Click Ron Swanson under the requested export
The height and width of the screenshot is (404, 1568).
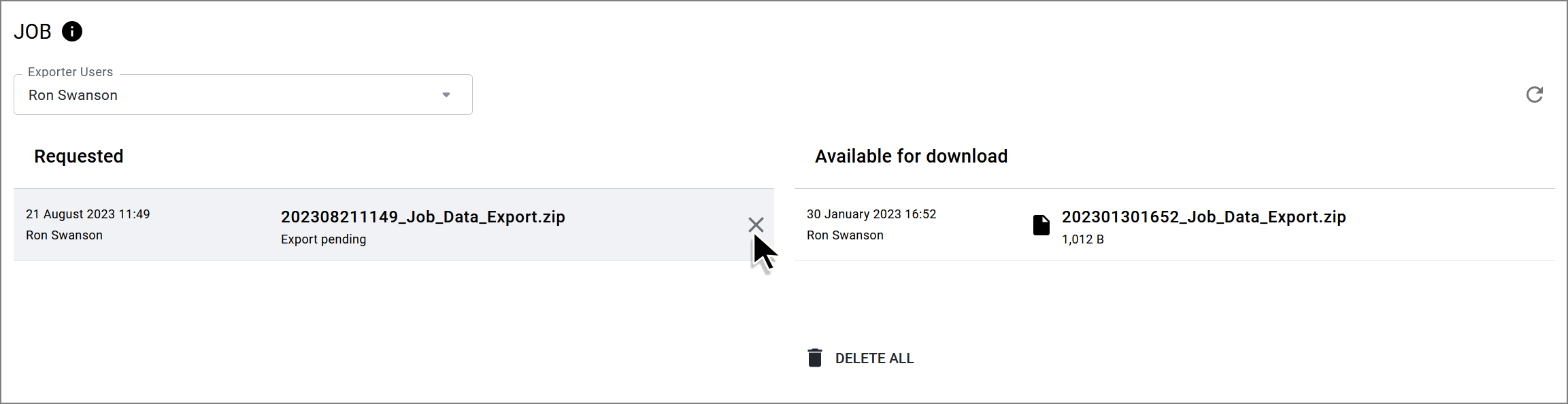coord(64,235)
